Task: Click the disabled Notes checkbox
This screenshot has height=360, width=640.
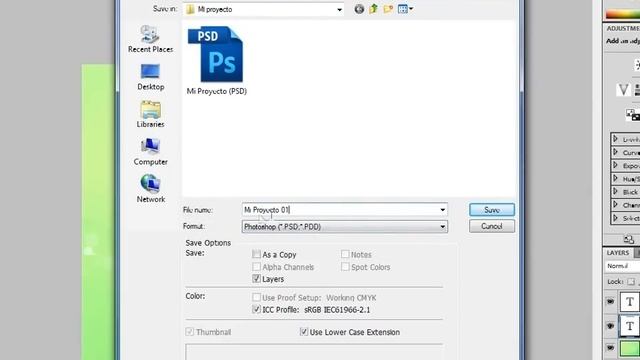Action: (345, 254)
